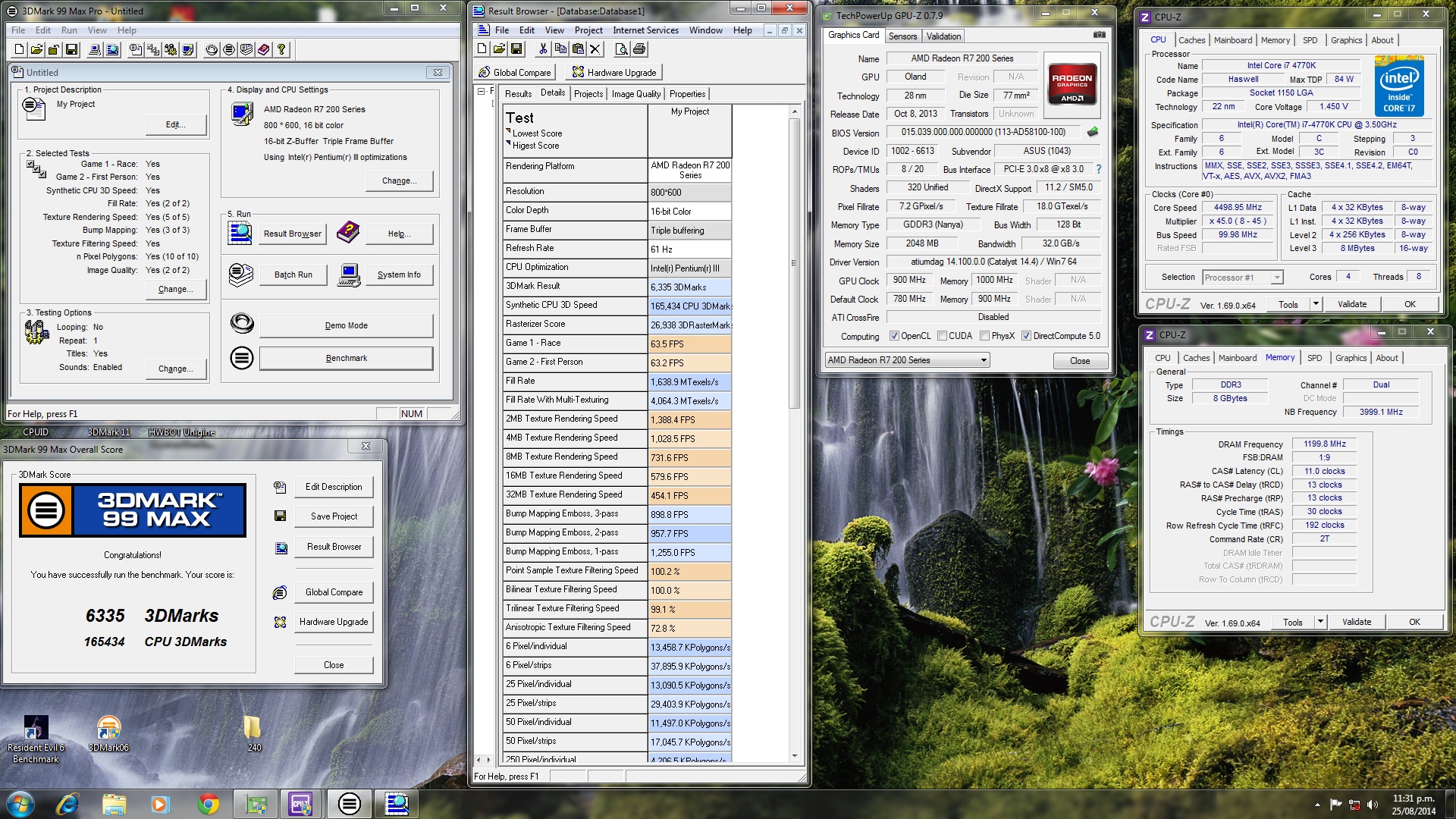Open 3DMark 99 from taskbar striped-circle icon
Image resolution: width=1456 pixels, height=819 pixels.
coord(349,804)
